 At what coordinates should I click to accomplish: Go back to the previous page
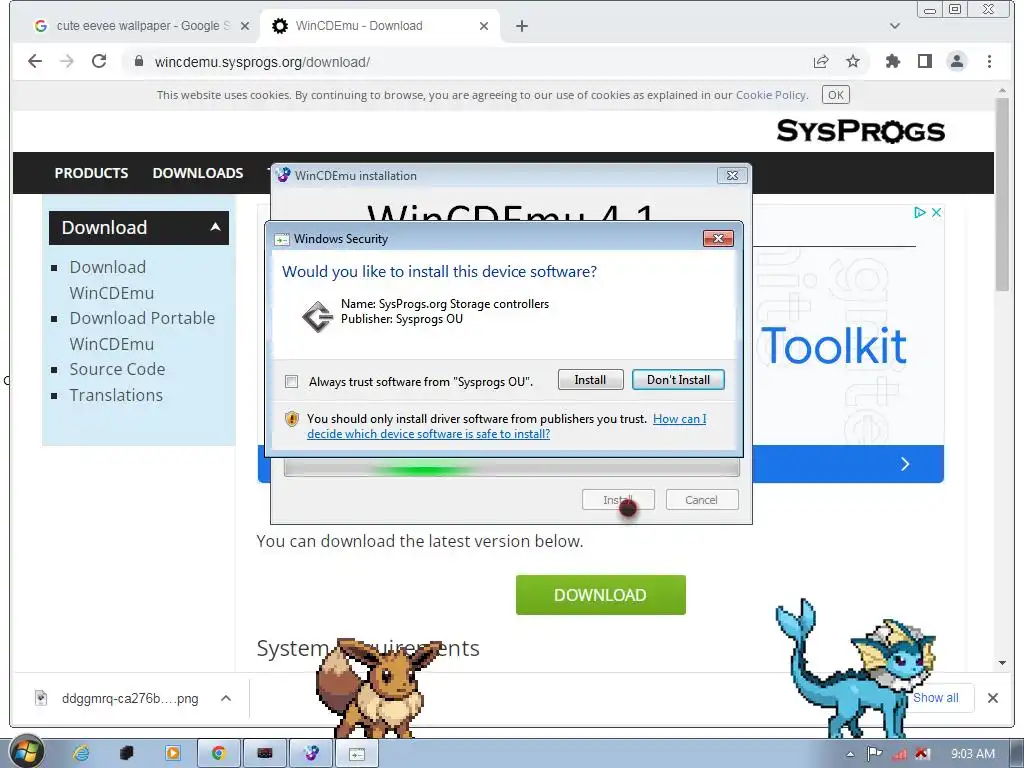click(x=35, y=61)
